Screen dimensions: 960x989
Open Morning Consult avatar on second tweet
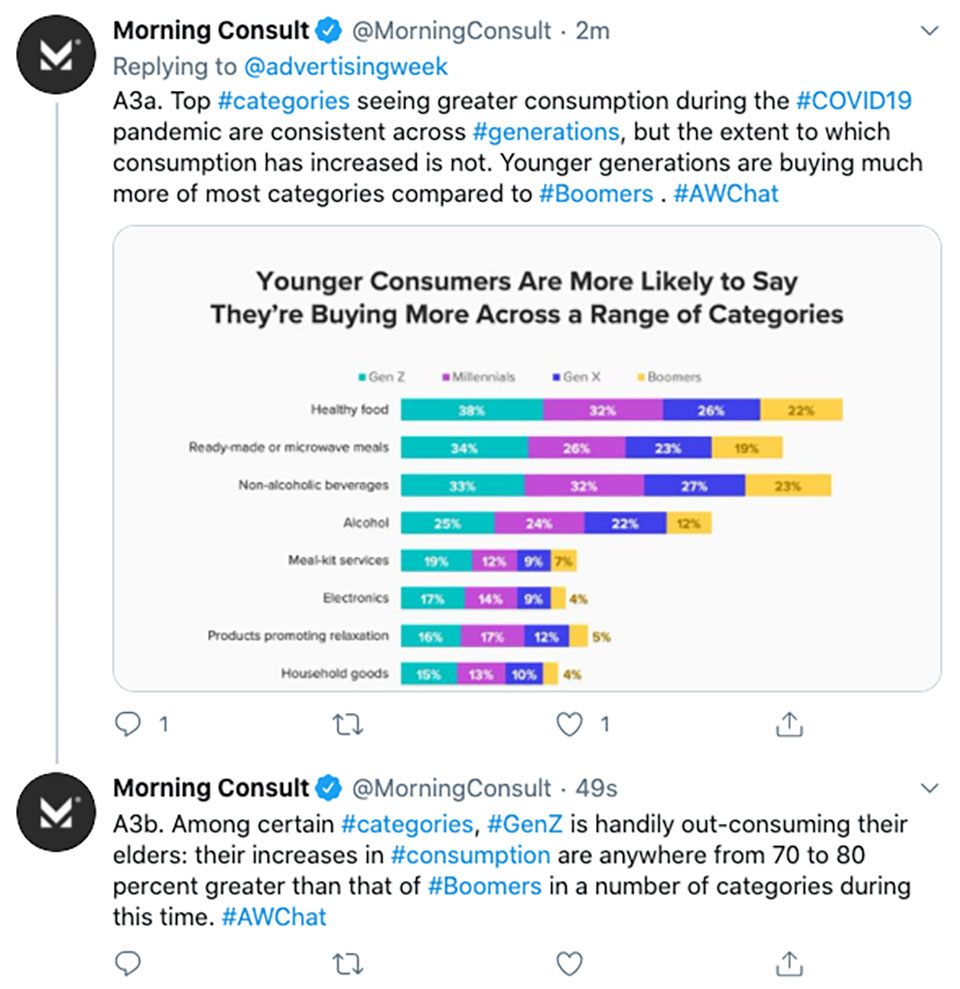pyautogui.click(x=56, y=812)
